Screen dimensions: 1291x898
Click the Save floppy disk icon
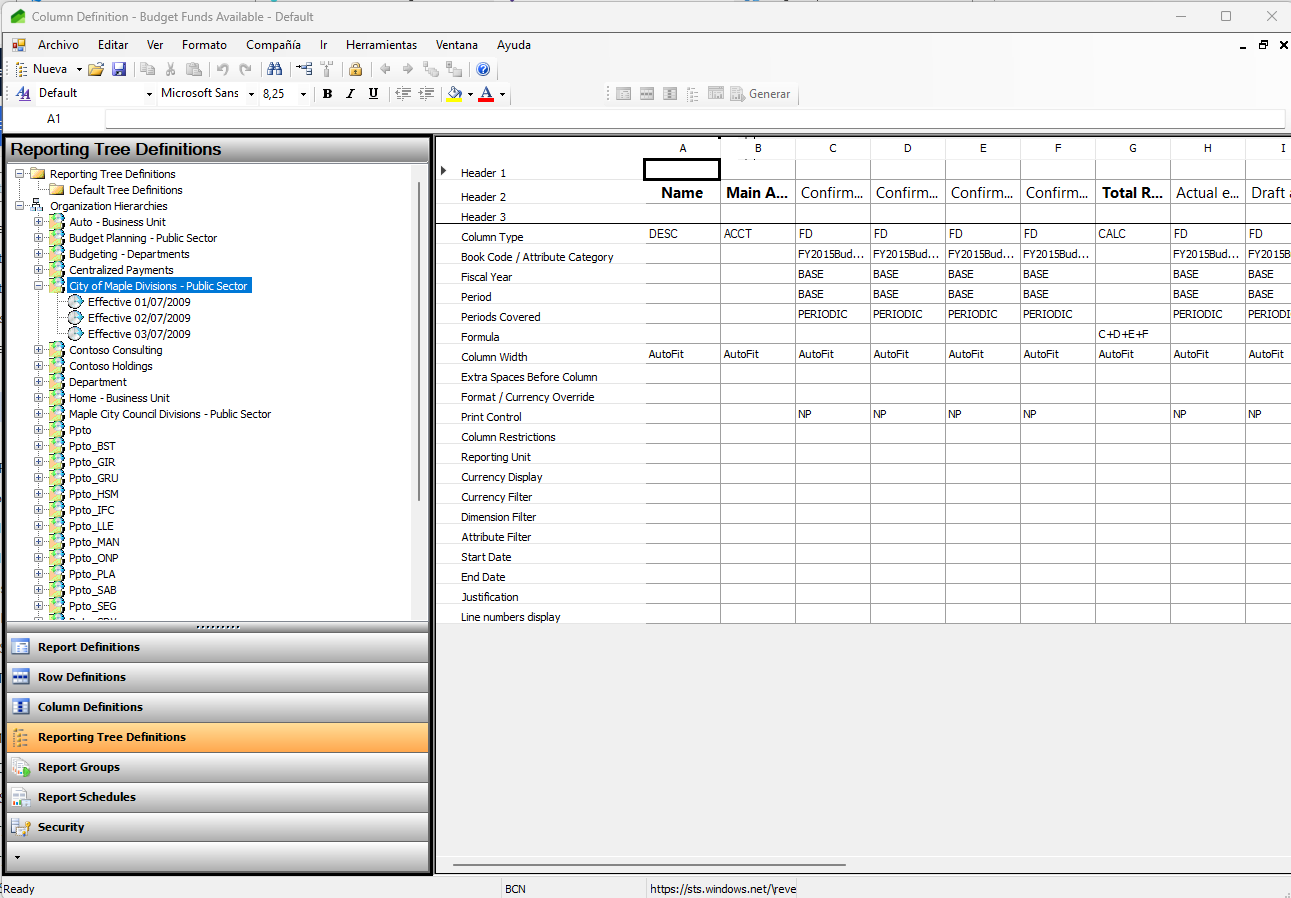click(x=119, y=69)
